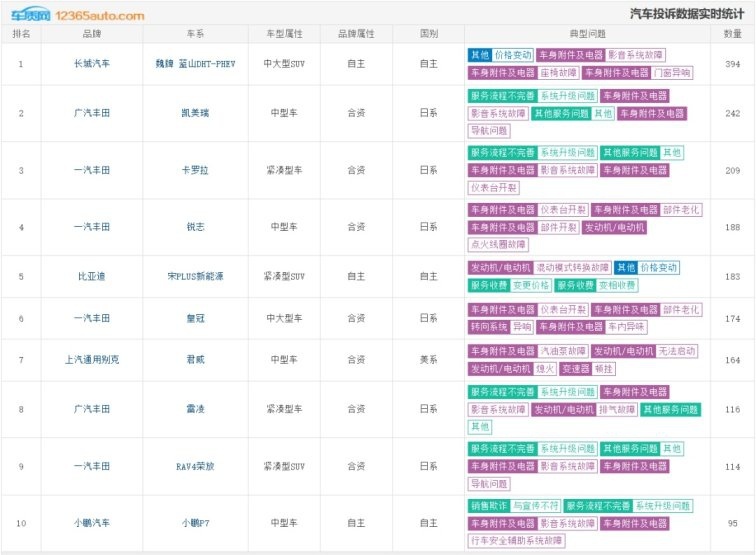756x555 pixels.
Task: Click the 变相收费 tag
Action: click(617, 285)
